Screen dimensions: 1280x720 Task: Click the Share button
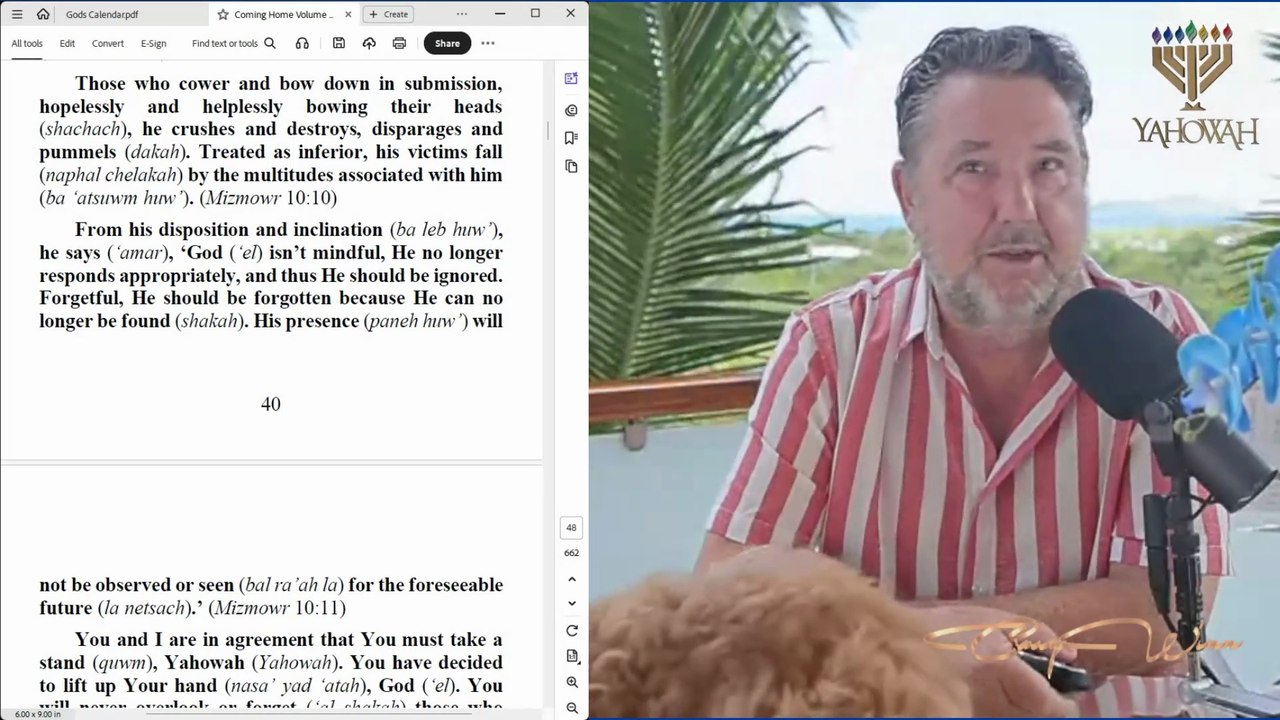coord(447,43)
